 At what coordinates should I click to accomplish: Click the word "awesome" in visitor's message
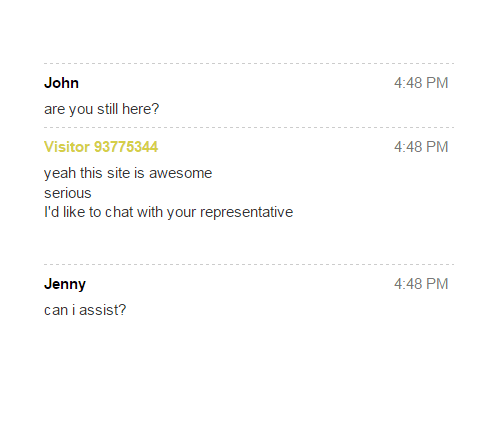(x=180, y=173)
